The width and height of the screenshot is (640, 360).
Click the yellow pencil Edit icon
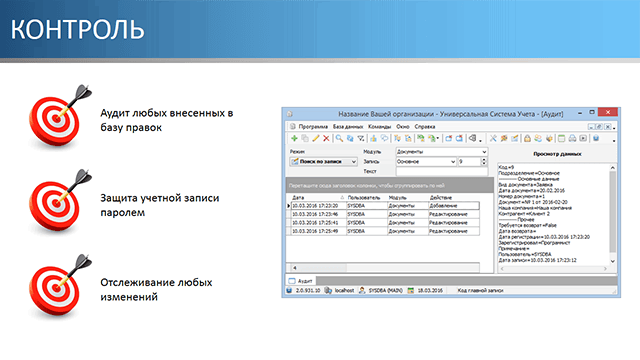(316, 139)
